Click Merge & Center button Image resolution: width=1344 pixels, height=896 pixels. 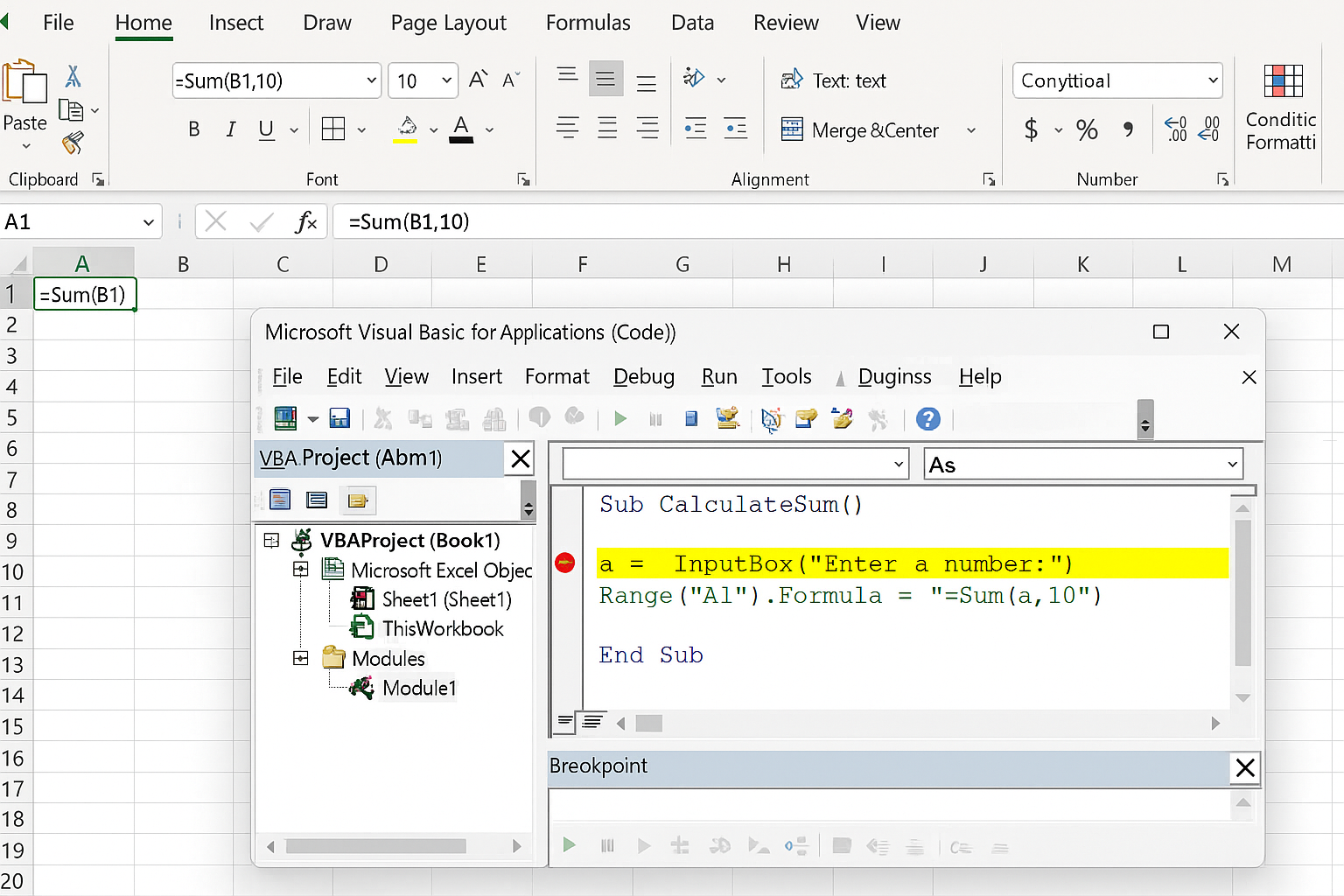pyautogui.click(x=860, y=130)
